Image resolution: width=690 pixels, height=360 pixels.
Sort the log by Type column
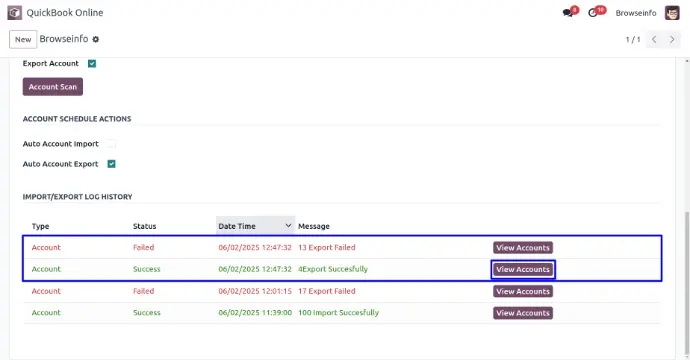pyautogui.click(x=40, y=226)
